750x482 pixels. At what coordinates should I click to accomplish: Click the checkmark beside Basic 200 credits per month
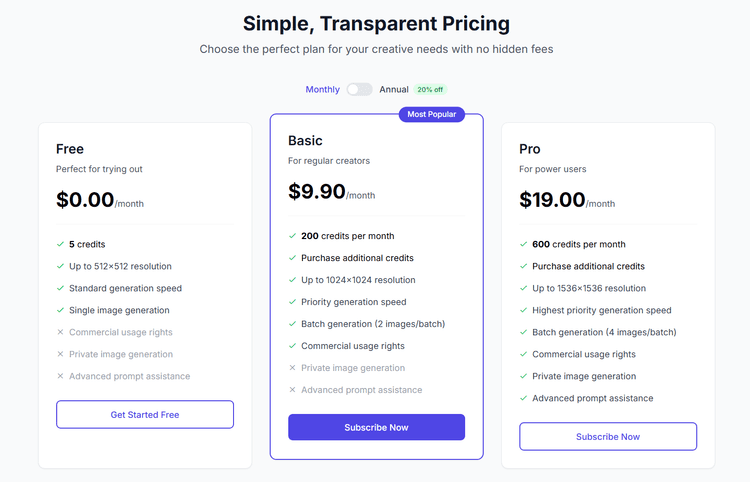point(292,236)
